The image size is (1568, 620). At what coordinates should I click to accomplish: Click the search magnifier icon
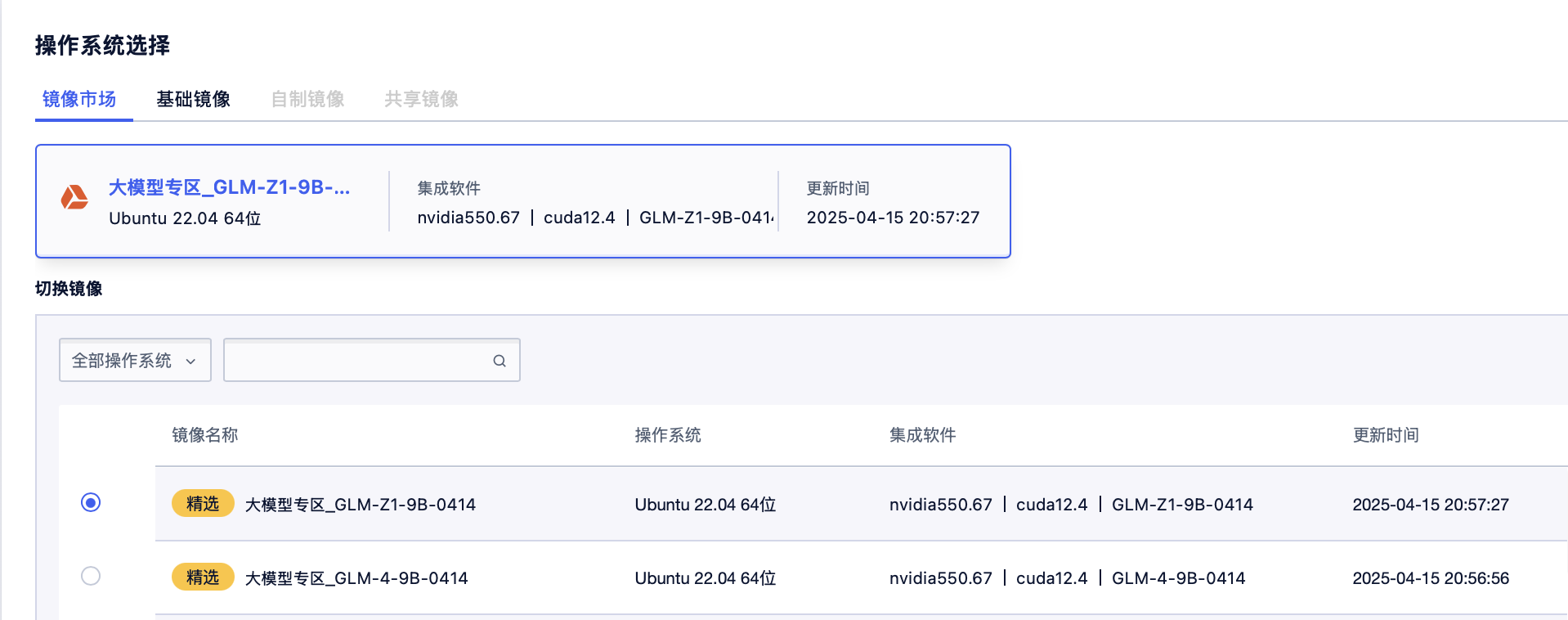tap(500, 361)
